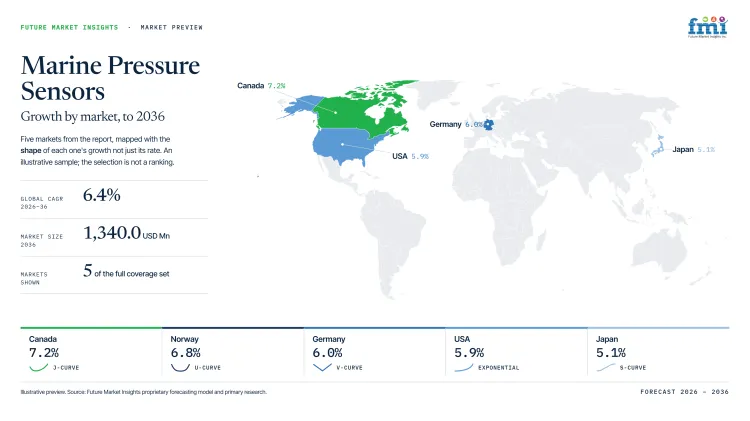Click the U-curve icon under Norway
750x421 pixels.
pos(180,367)
